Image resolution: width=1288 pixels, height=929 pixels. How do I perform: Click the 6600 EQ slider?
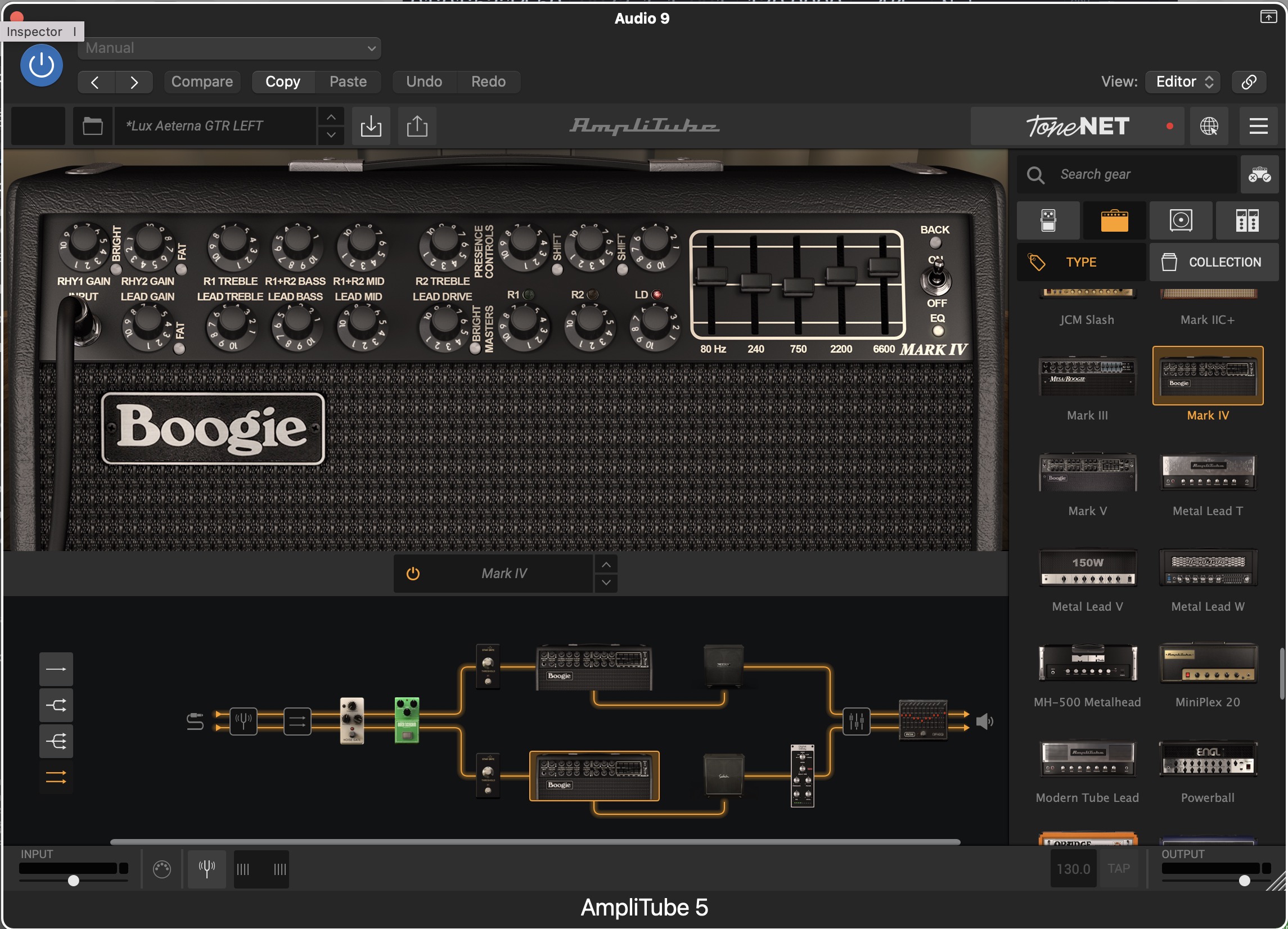pos(884,266)
